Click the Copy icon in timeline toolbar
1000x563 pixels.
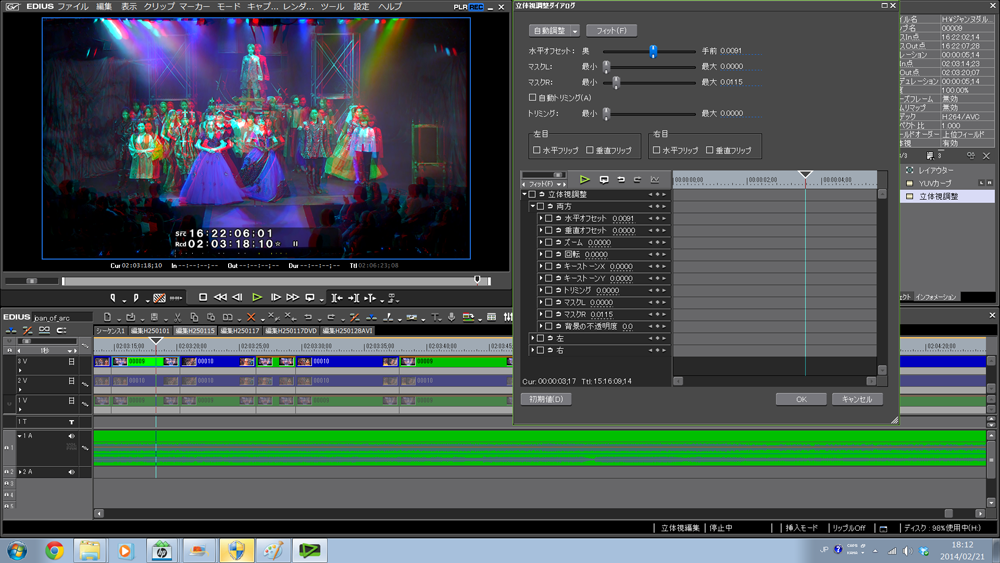(194, 317)
